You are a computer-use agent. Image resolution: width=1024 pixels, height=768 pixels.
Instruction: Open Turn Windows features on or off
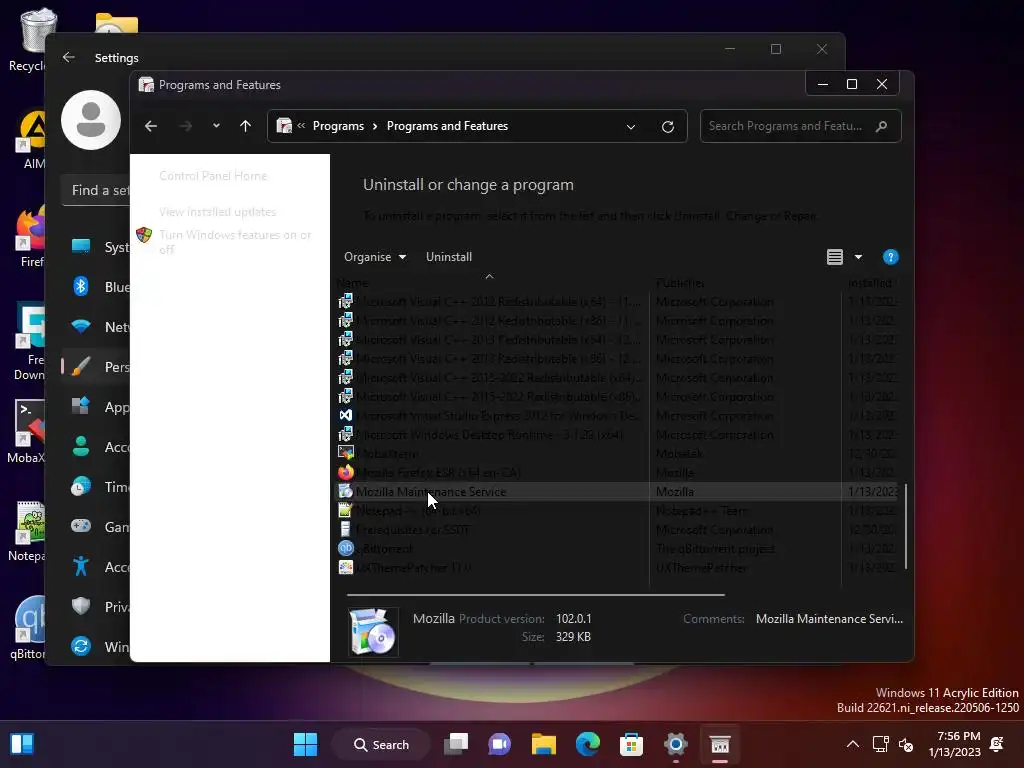pyautogui.click(x=235, y=242)
